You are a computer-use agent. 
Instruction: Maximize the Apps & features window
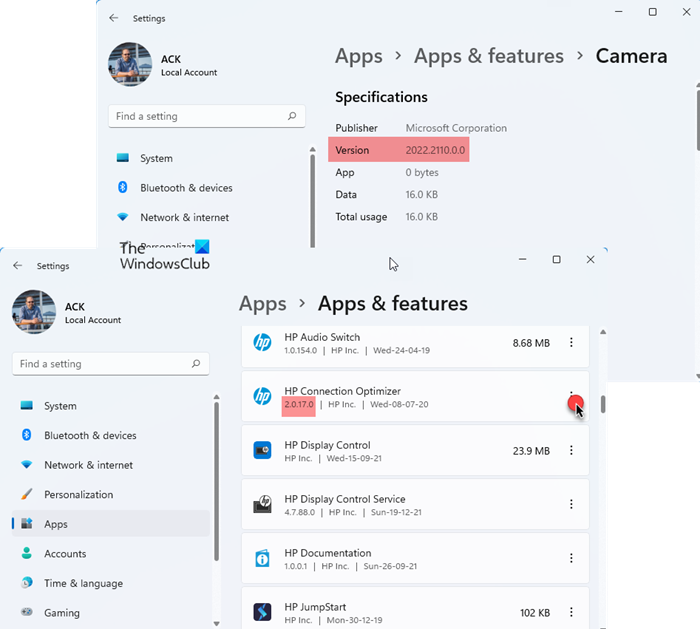(x=556, y=259)
